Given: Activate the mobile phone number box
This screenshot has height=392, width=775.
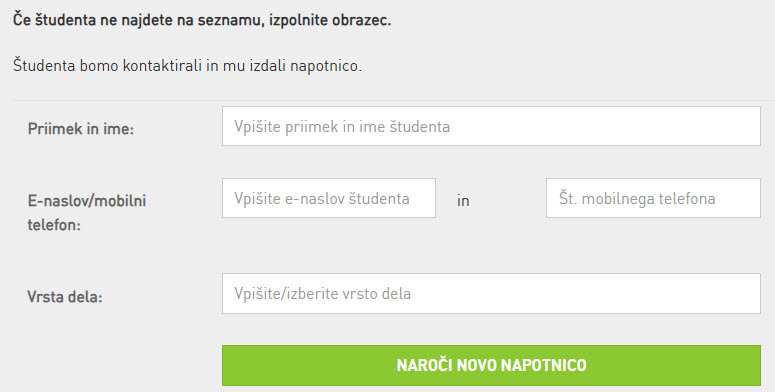Looking at the screenshot, I should (653, 198).
